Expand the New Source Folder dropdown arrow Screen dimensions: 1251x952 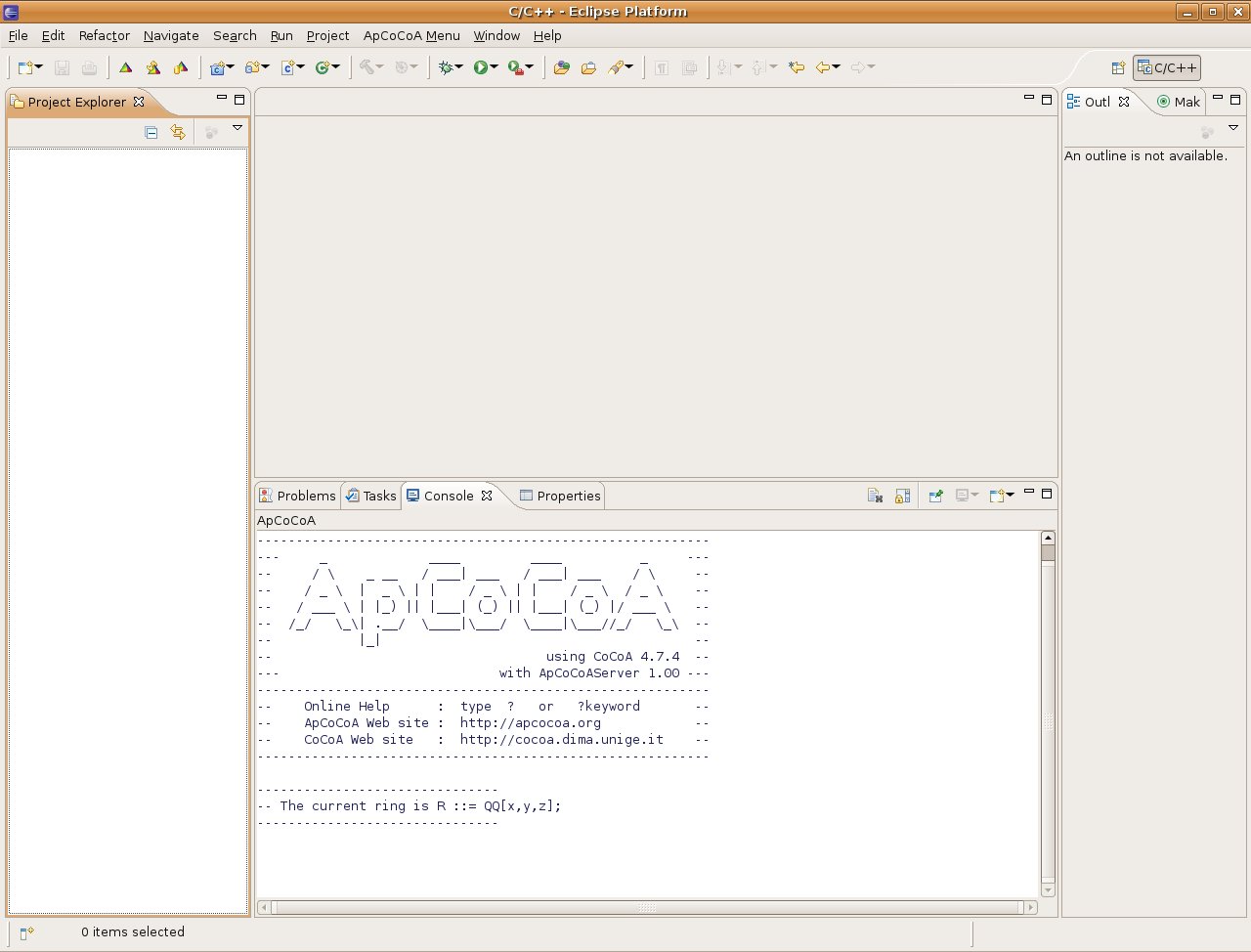[x=266, y=67]
